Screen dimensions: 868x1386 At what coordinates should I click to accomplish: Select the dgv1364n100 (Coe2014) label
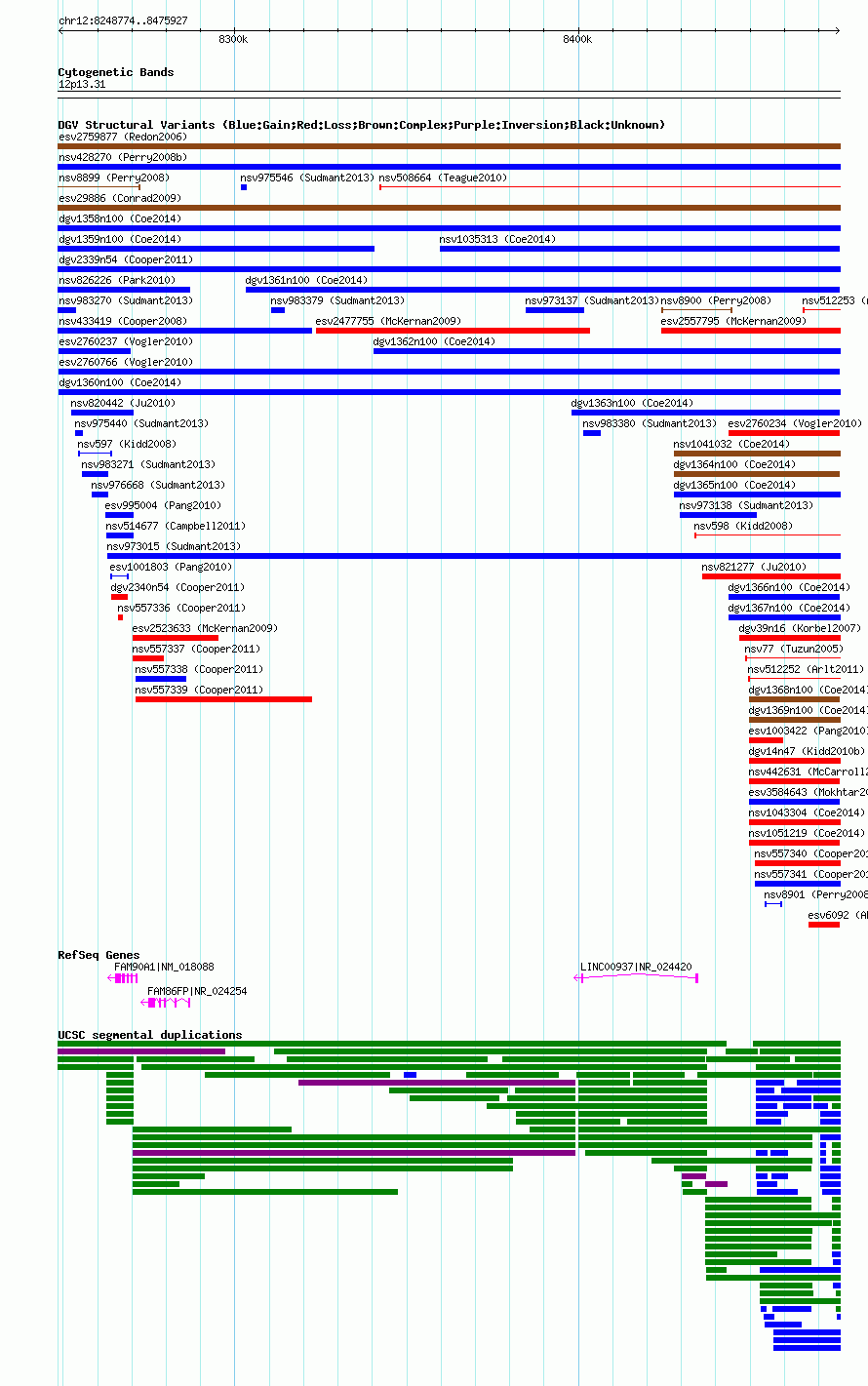click(734, 464)
